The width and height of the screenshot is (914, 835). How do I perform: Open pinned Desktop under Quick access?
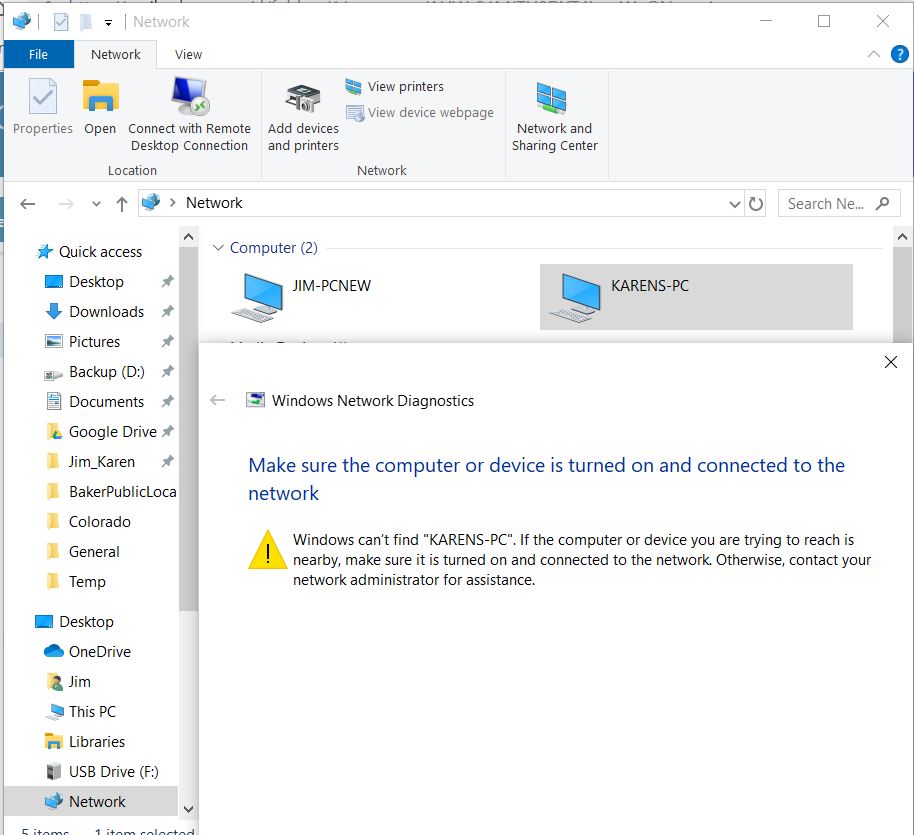coord(96,282)
